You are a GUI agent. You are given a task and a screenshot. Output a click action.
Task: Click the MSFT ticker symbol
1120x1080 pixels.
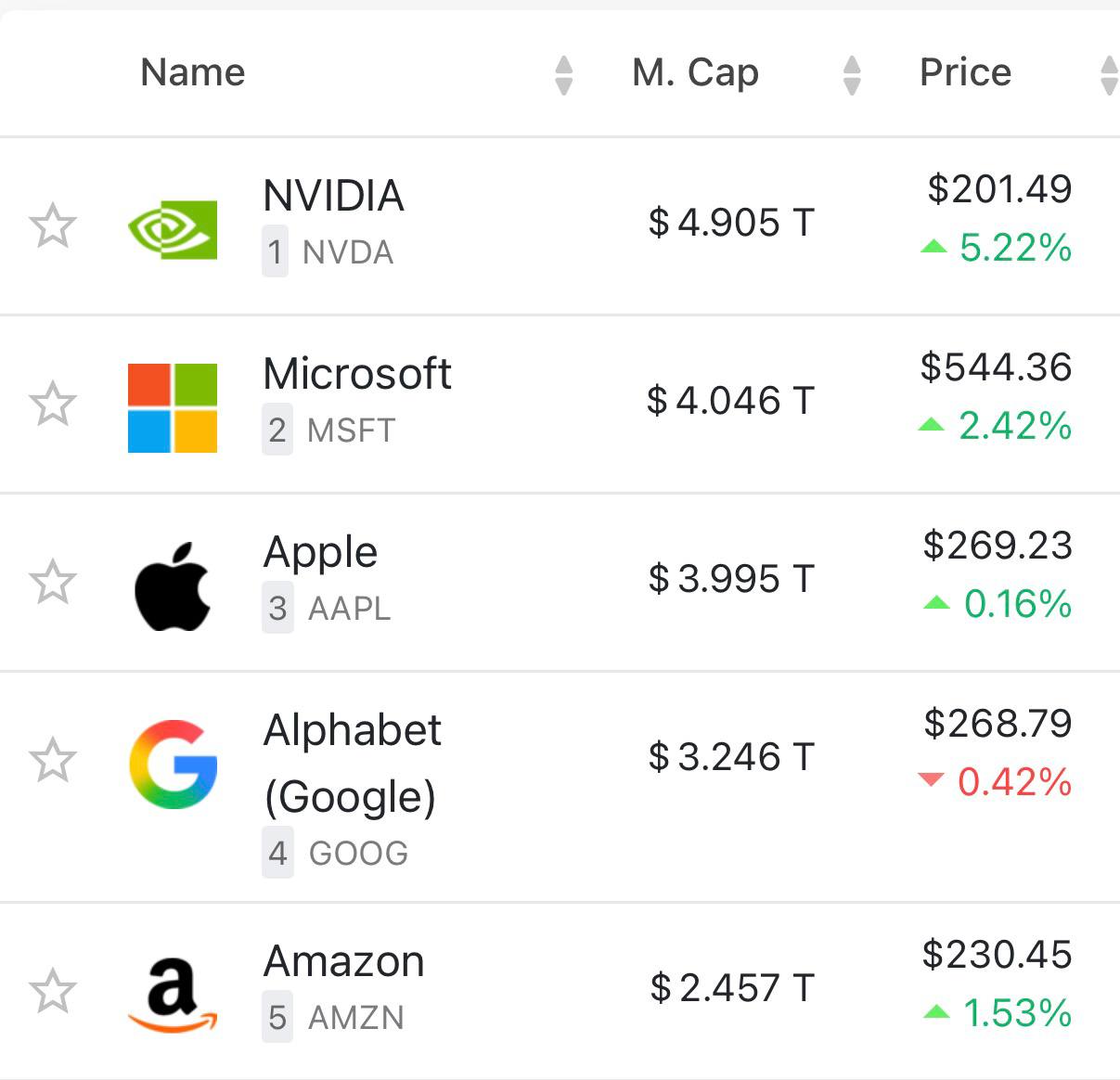pos(351,431)
